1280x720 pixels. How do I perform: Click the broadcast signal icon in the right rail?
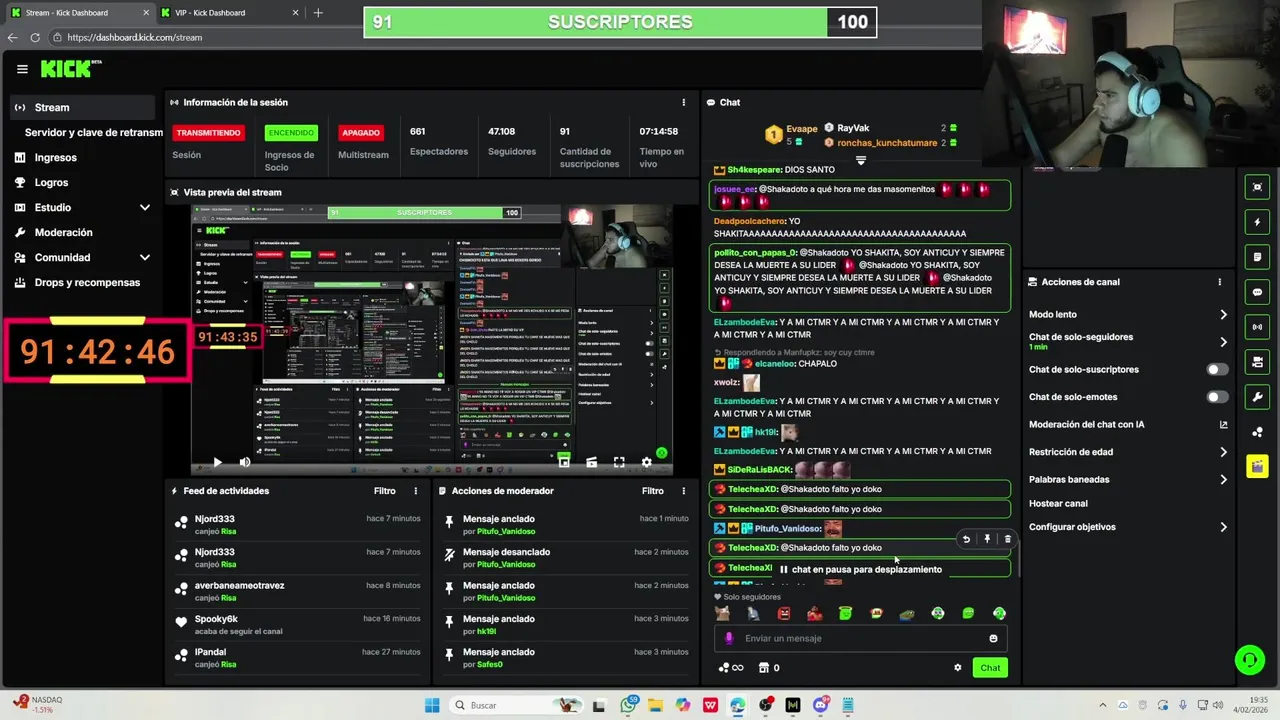pyautogui.click(x=1257, y=327)
